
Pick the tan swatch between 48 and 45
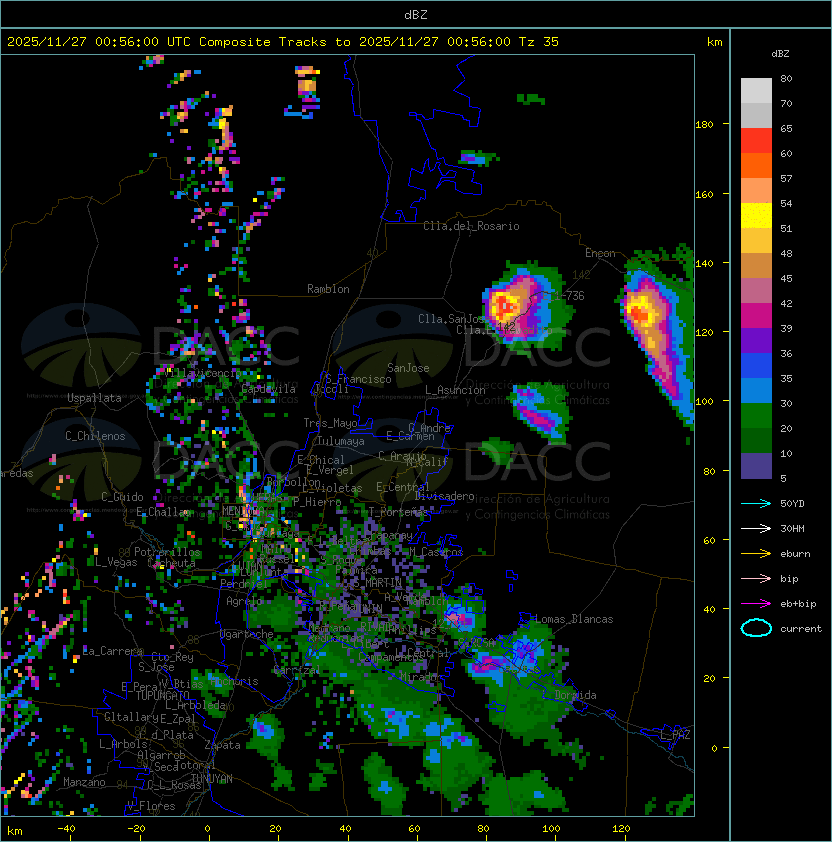(x=756, y=266)
